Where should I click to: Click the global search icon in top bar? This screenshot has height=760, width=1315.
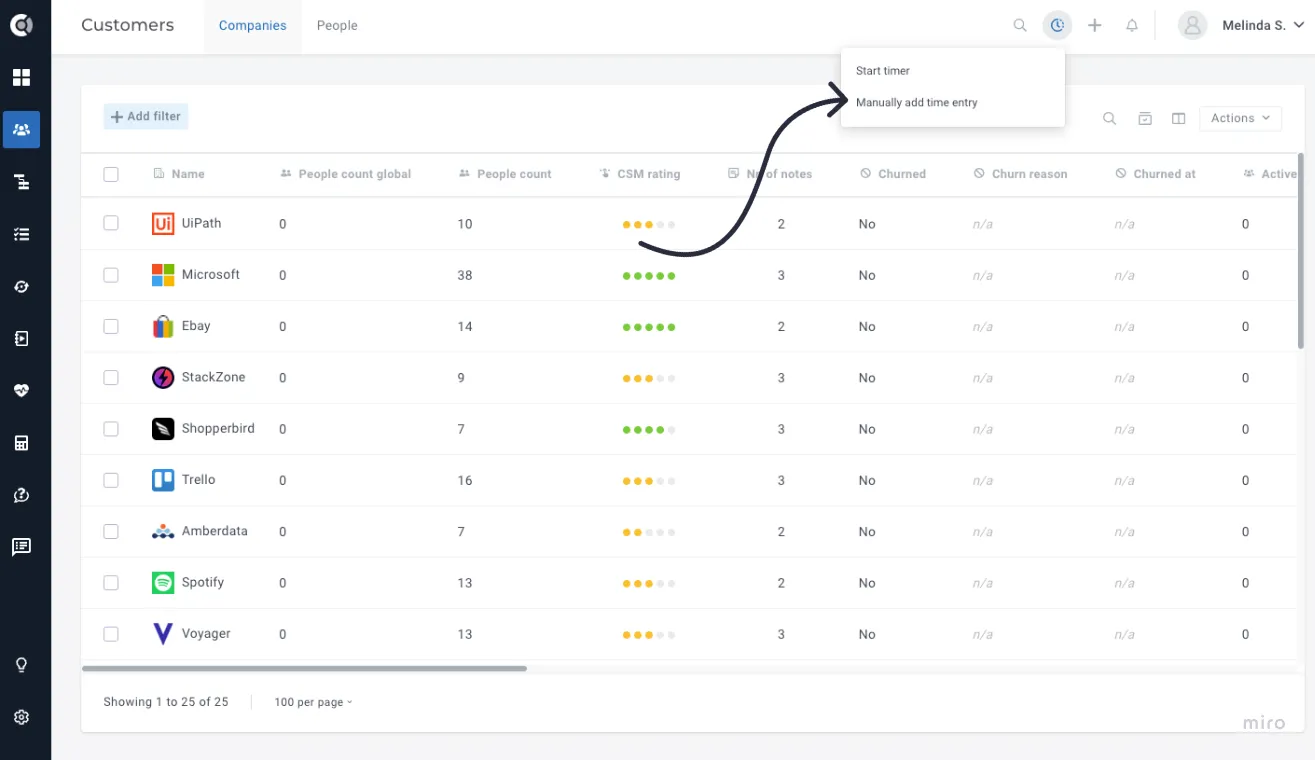coord(1020,26)
